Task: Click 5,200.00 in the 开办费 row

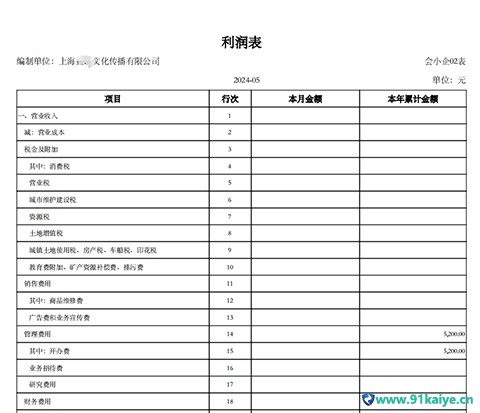Action: click(454, 351)
